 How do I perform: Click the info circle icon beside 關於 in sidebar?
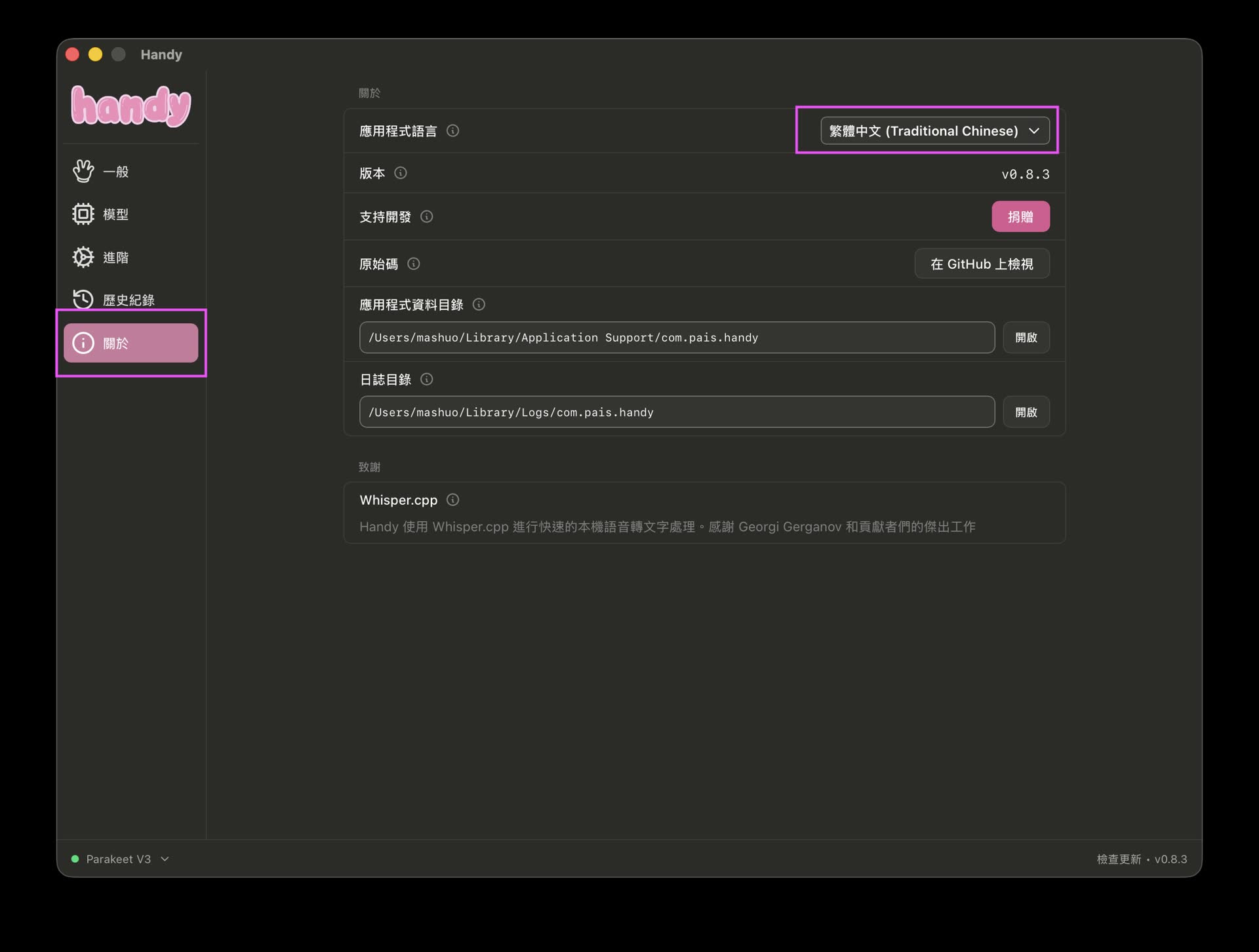(x=83, y=343)
